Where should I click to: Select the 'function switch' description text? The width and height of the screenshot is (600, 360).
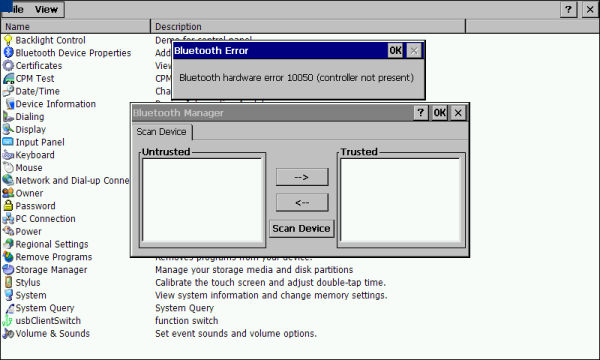point(187,321)
